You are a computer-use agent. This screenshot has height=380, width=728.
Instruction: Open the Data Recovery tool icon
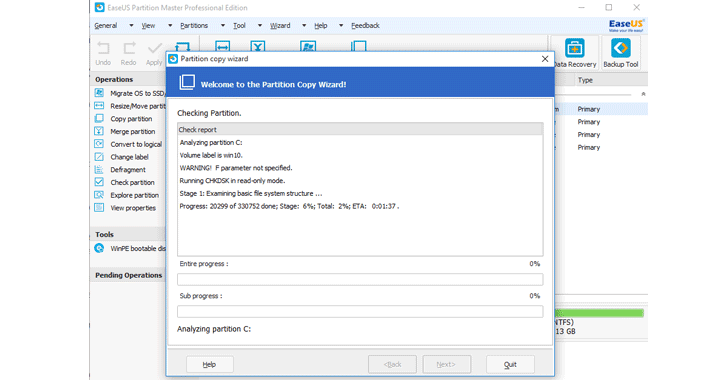click(x=575, y=48)
